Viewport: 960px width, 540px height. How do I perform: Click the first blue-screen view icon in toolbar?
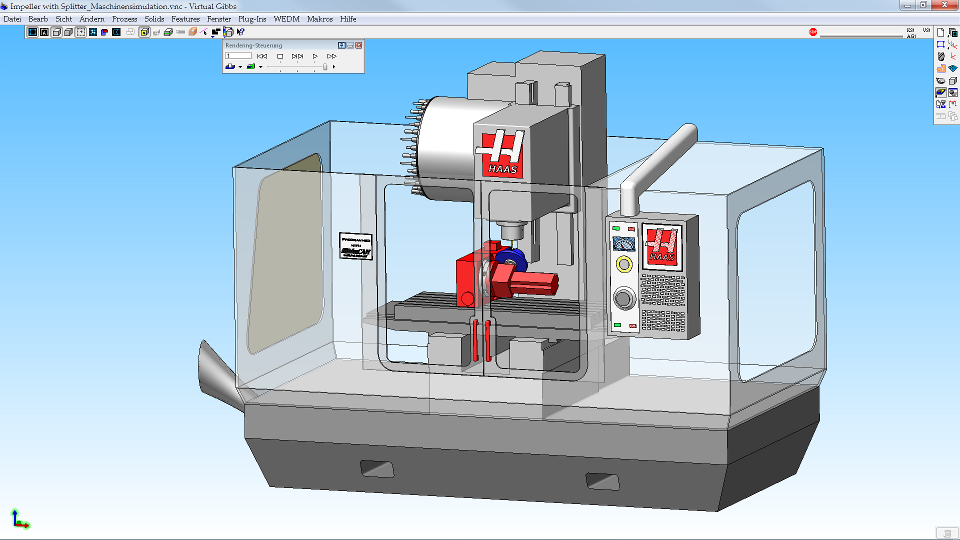(x=32, y=32)
